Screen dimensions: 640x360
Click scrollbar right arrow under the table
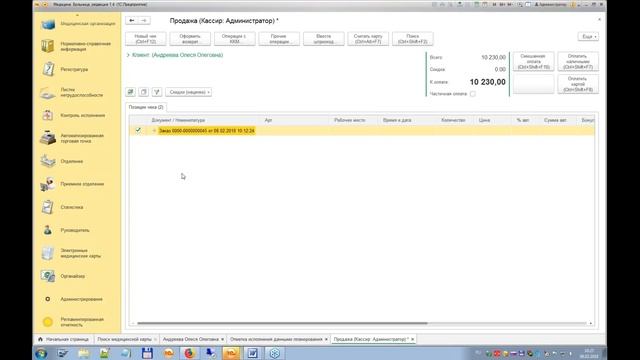[591, 323]
